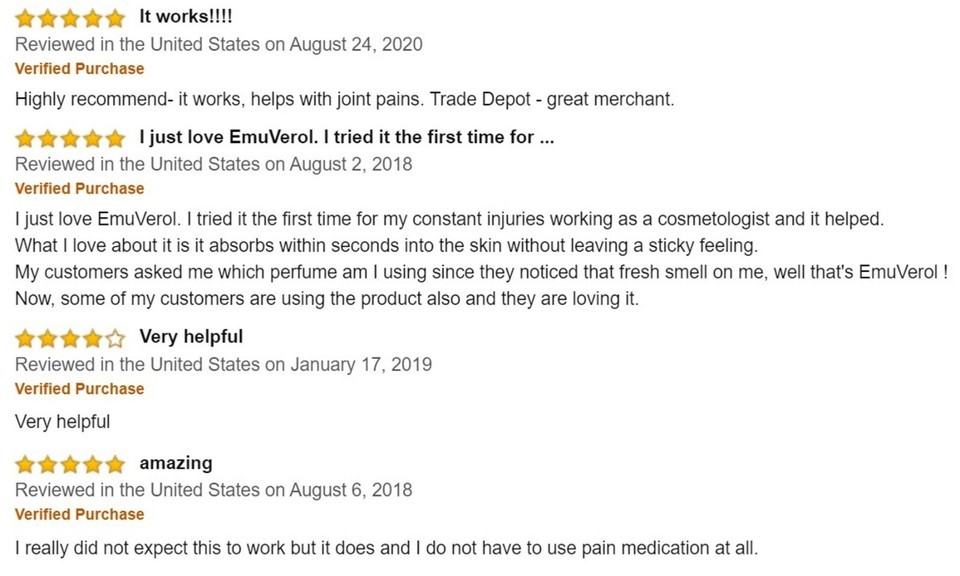Click the "Reviewed in the United States on August 24, 2020" line
This screenshot has width=960, height=576.
(219, 45)
